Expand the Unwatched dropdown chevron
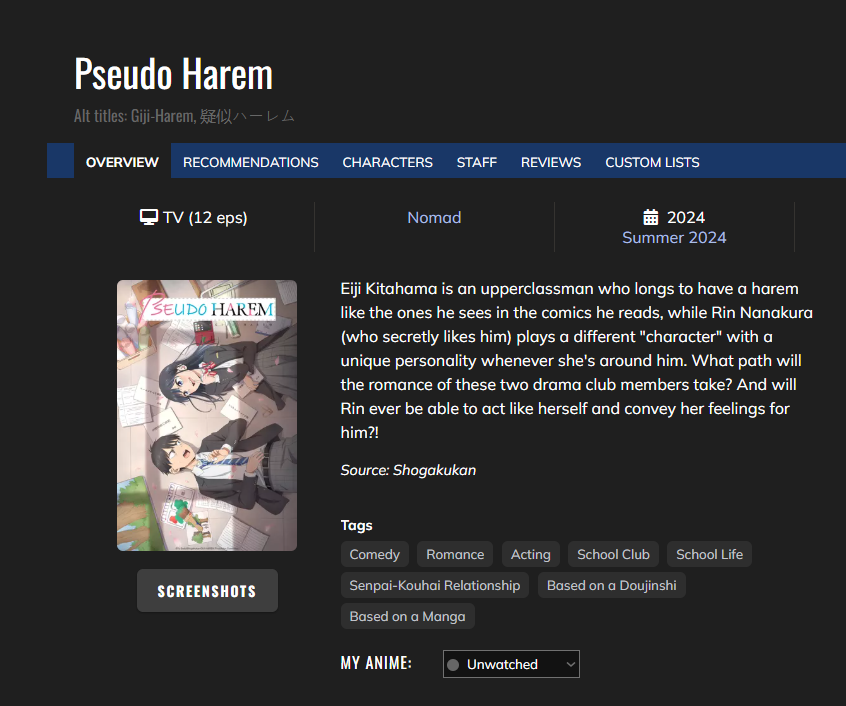The height and width of the screenshot is (706, 846). [x=570, y=664]
